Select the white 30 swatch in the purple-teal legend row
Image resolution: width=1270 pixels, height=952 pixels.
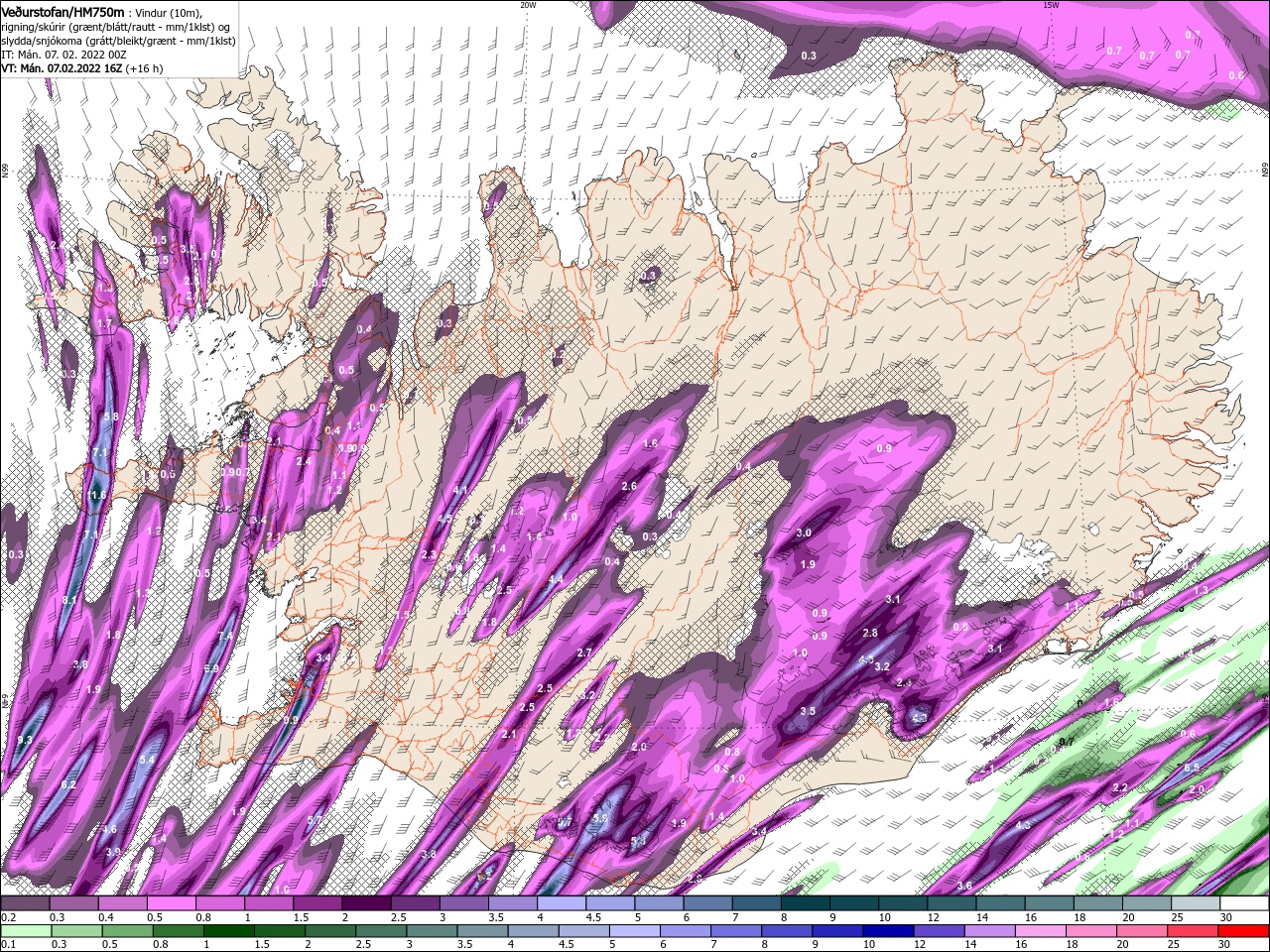click(x=1243, y=903)
